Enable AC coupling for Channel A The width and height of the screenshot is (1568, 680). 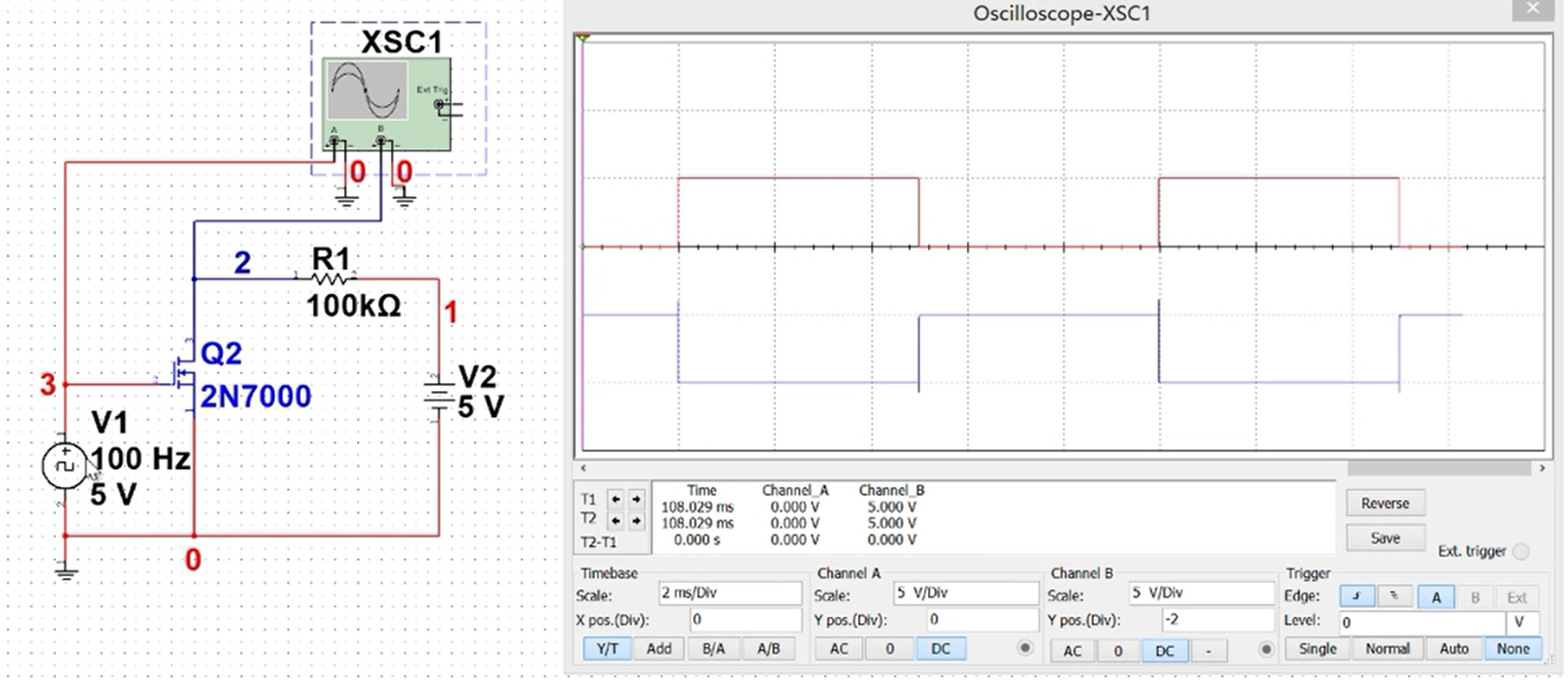(x=839, y=649)
